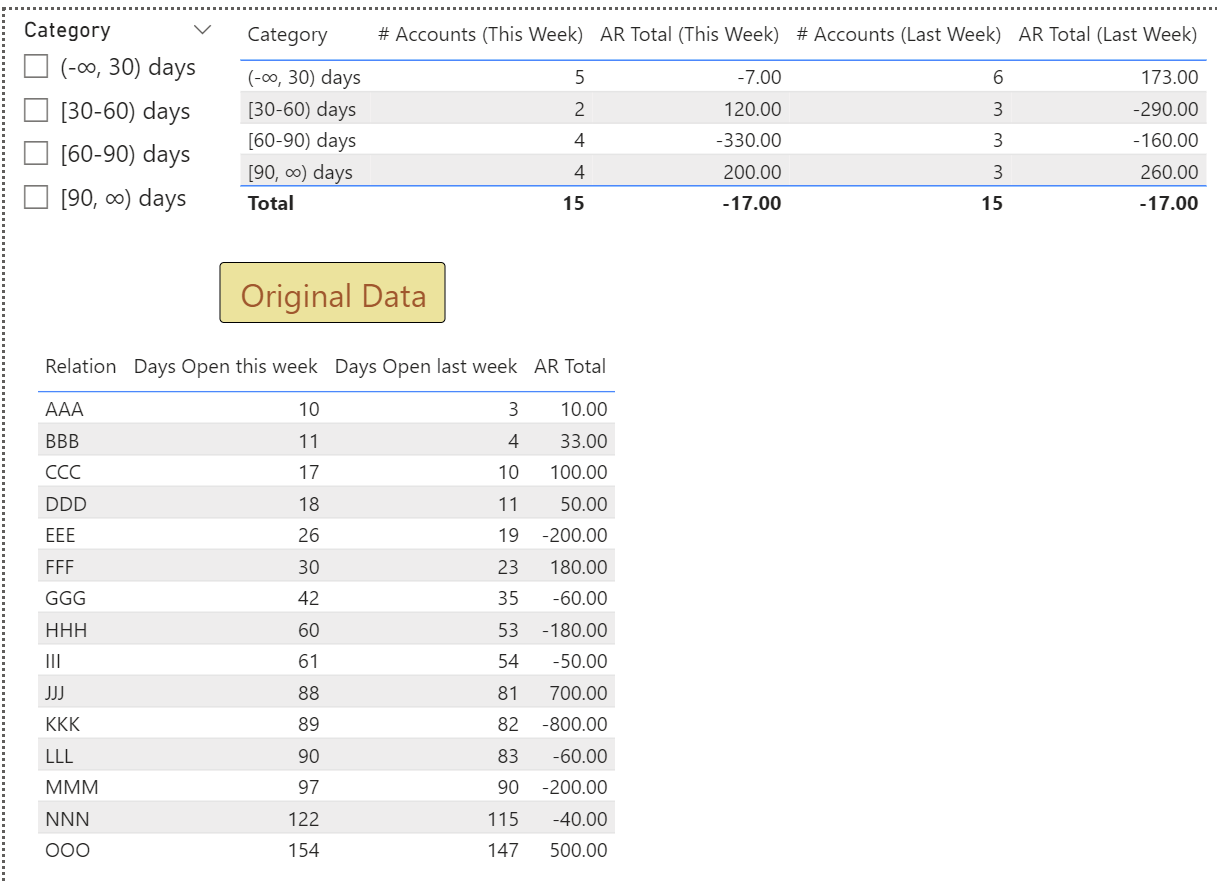
Task: Select the [90, ∞) days row in summary table
Action: click(723, 172)
